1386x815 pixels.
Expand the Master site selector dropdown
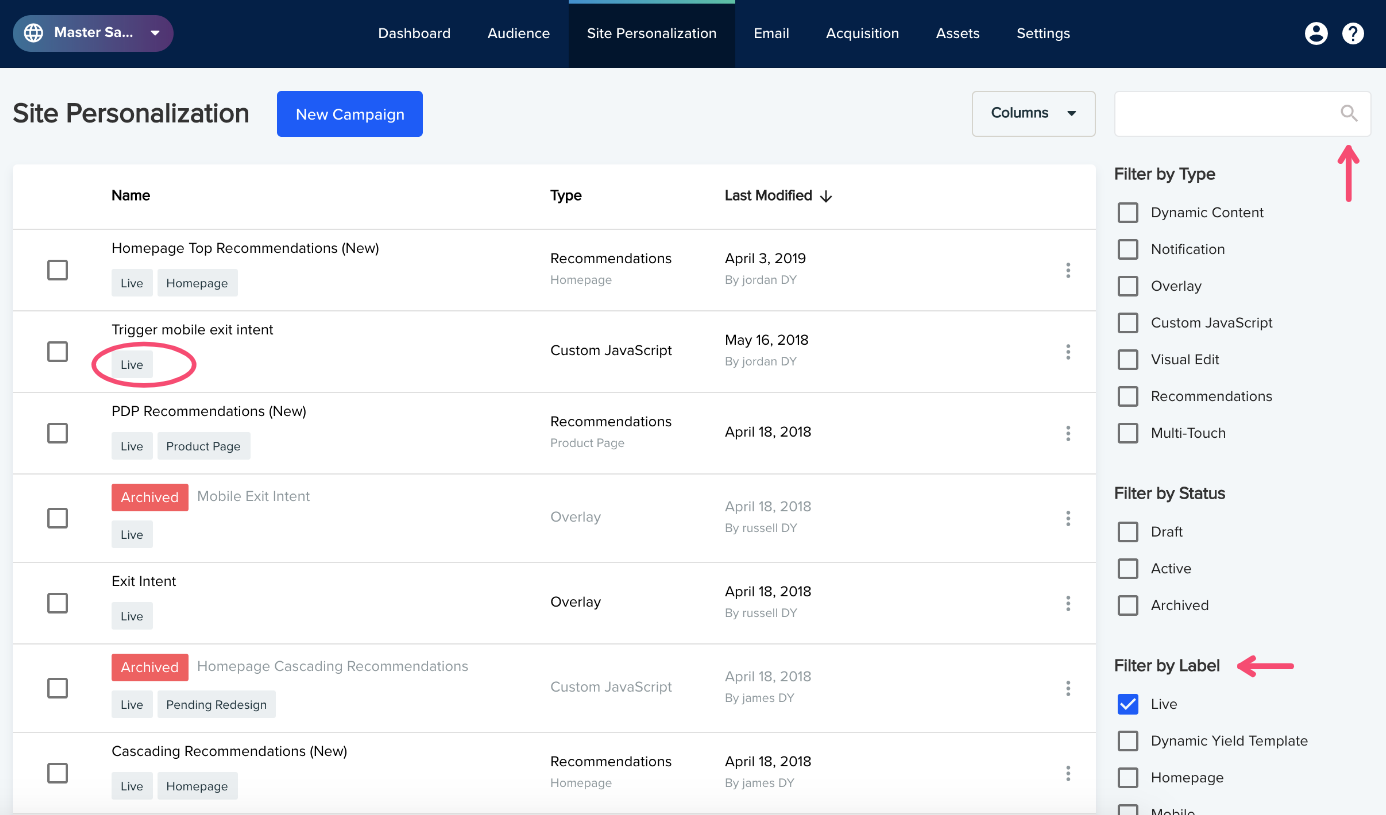tap(93, 33)
